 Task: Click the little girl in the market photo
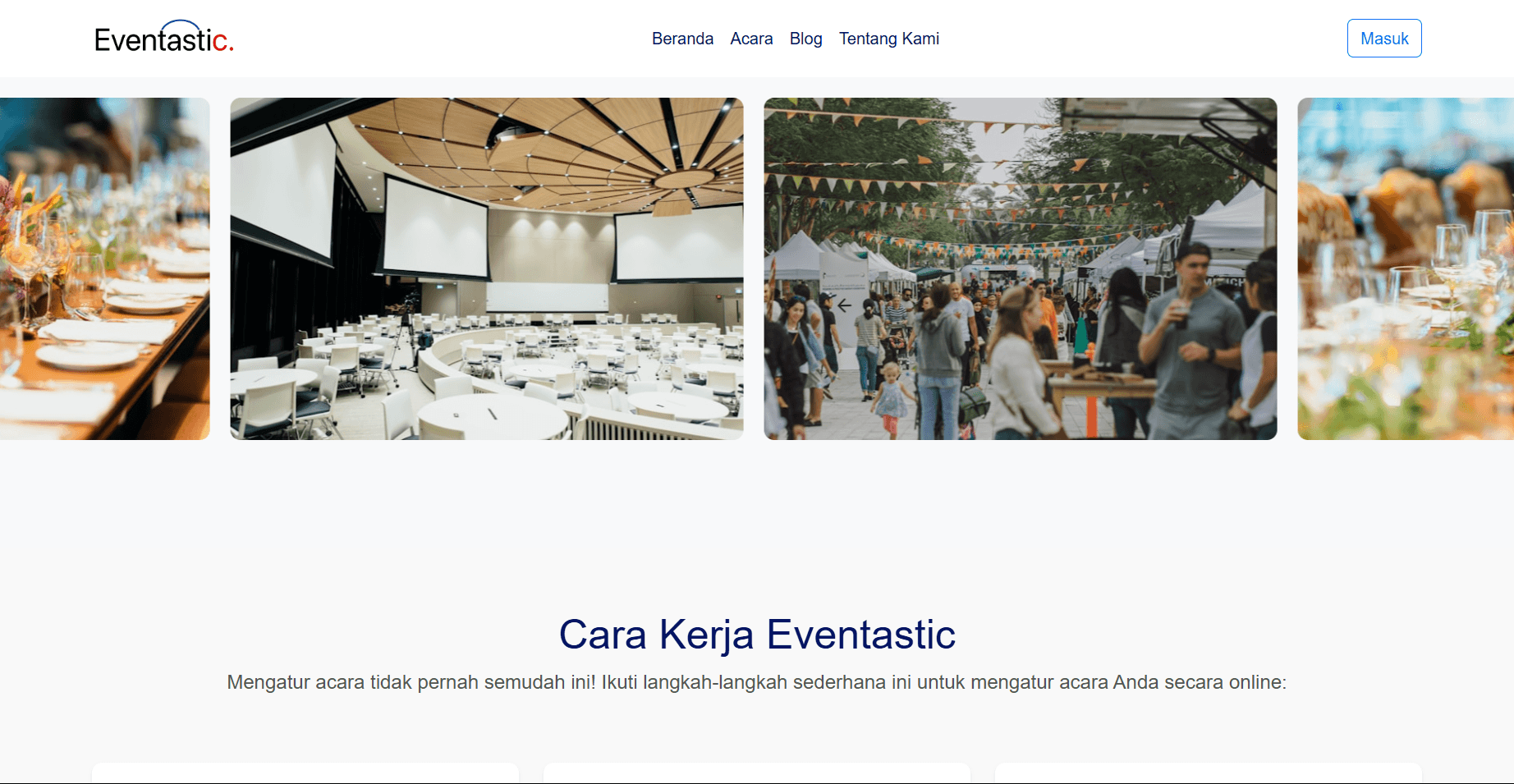(891, 399)
